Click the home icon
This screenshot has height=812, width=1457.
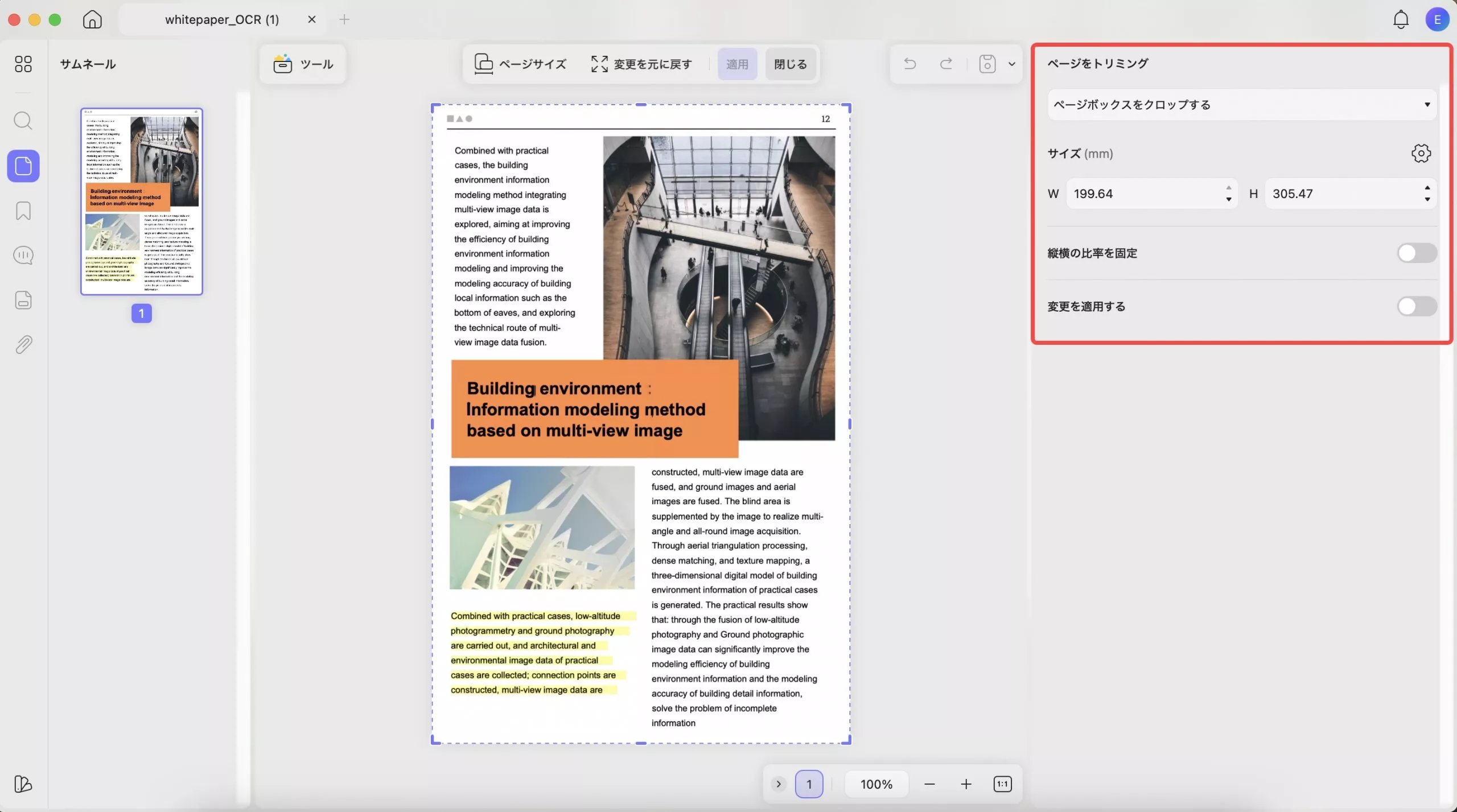coord(92,19)
